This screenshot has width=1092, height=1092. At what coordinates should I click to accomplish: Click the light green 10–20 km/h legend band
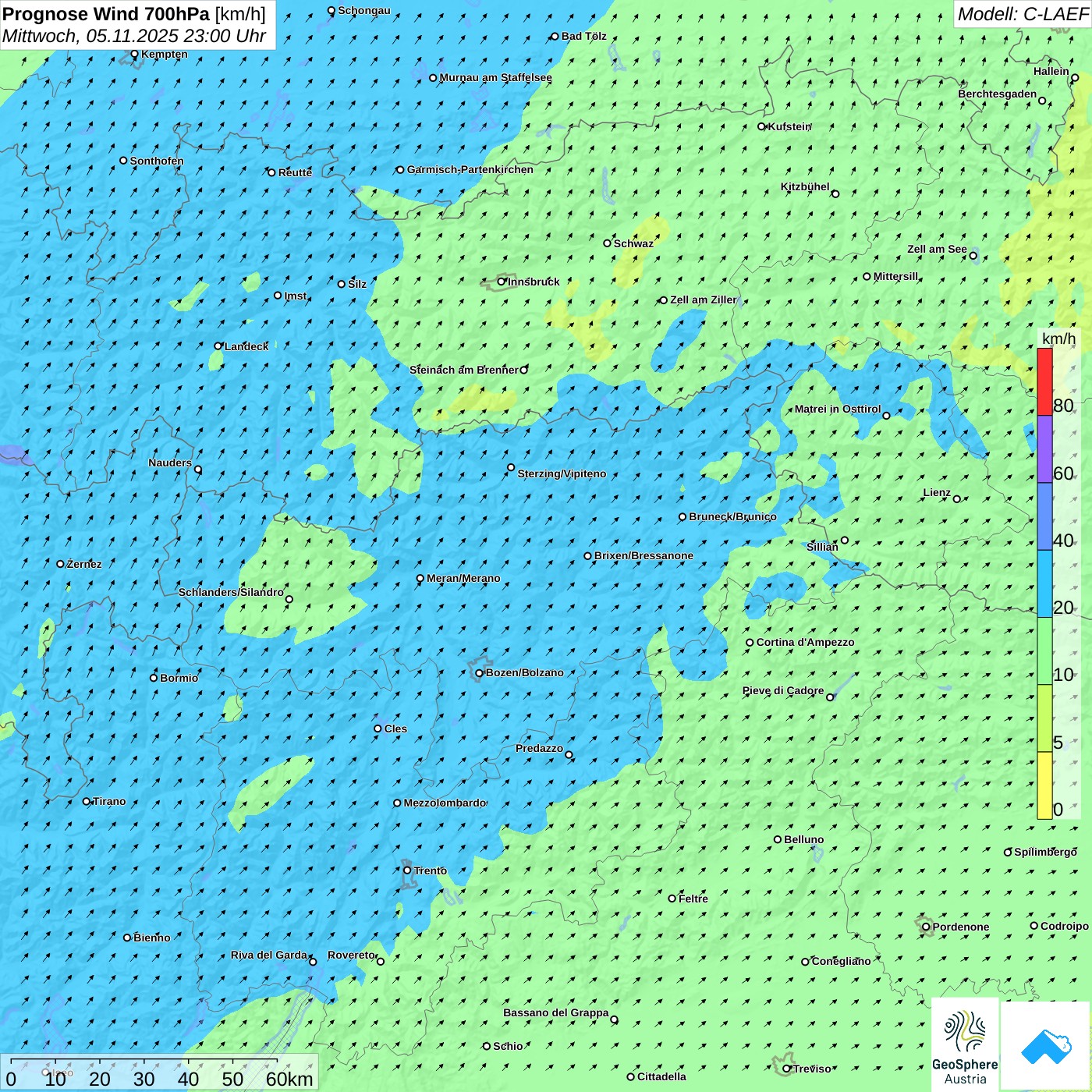[x=1044, y=651]
